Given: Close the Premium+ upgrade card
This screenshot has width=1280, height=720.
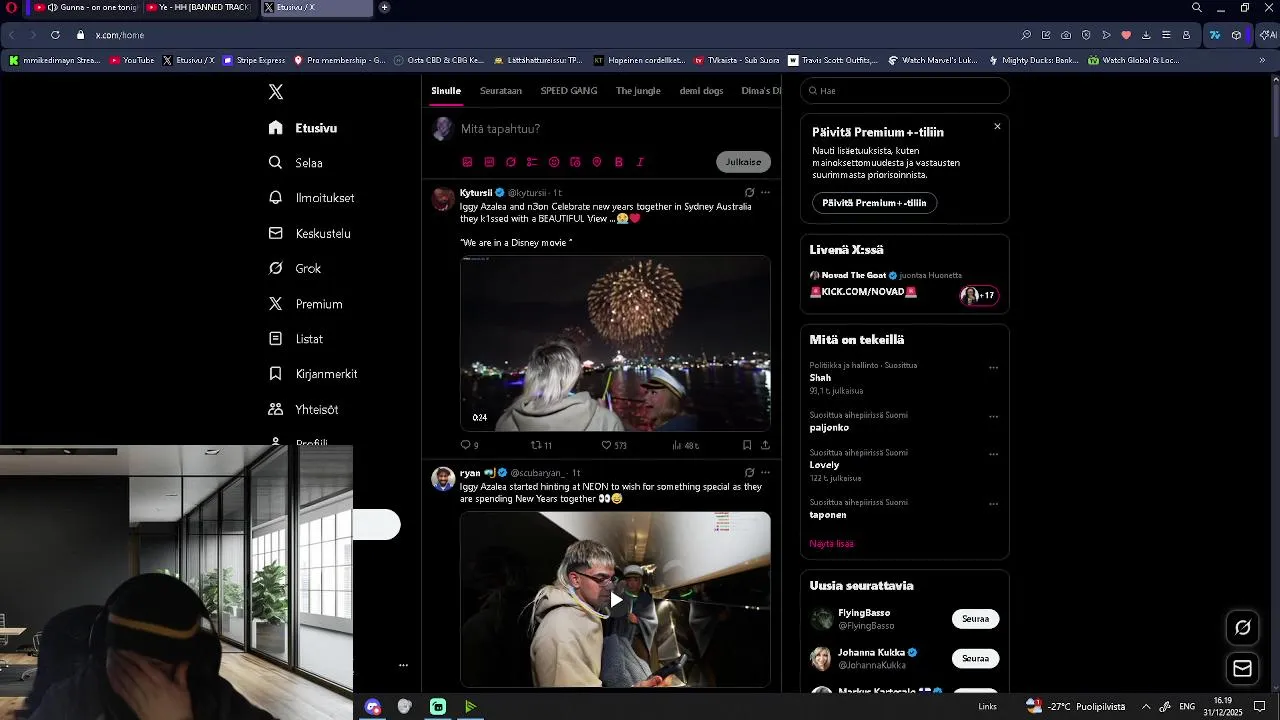Looking at the screenshot, I should [997, 126].
